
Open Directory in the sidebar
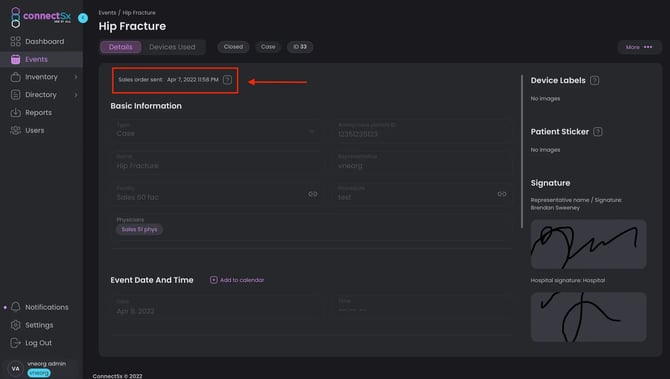pos(41,95)
